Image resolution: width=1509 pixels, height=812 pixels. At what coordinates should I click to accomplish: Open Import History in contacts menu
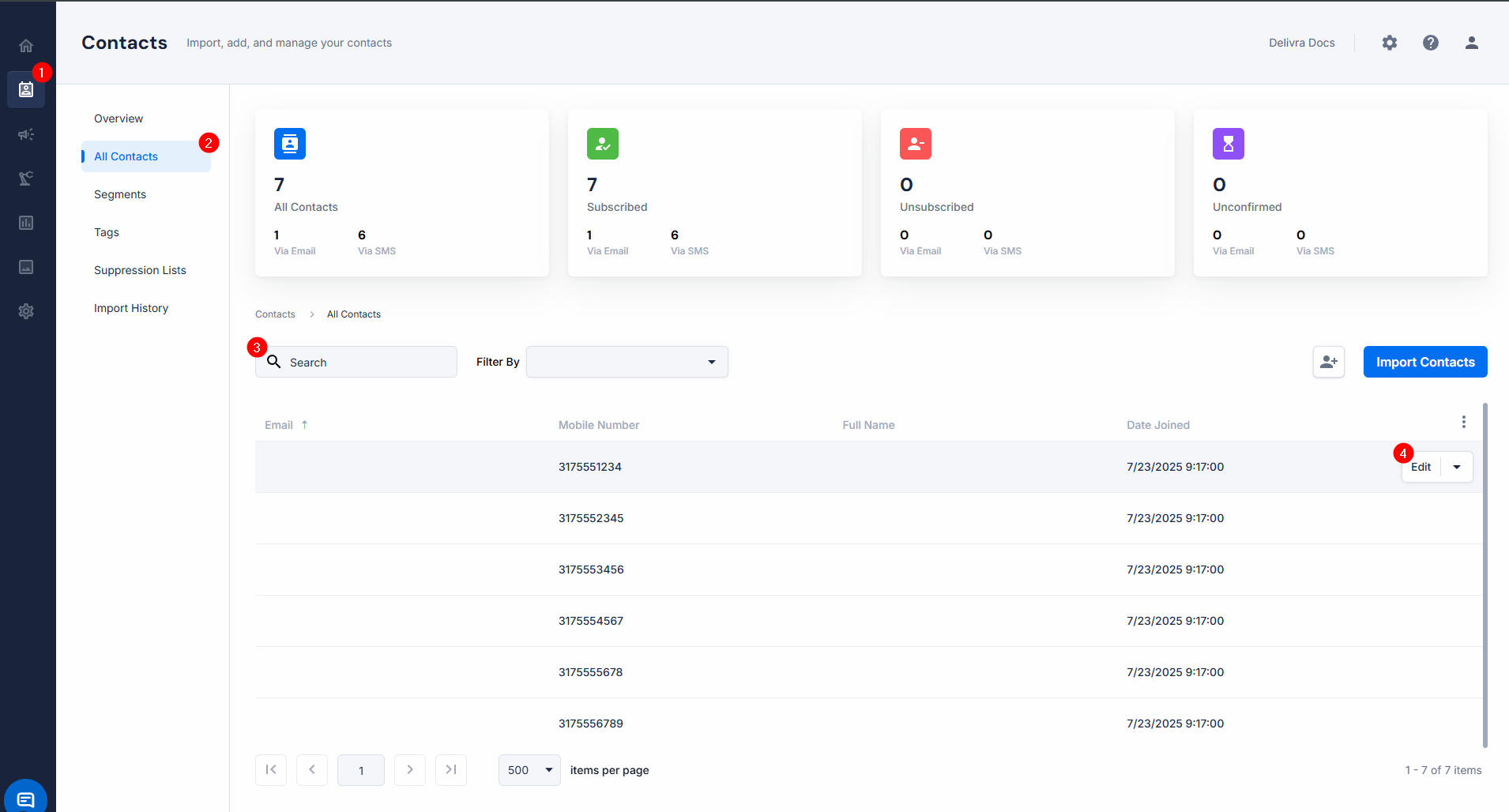coord(131,308)
